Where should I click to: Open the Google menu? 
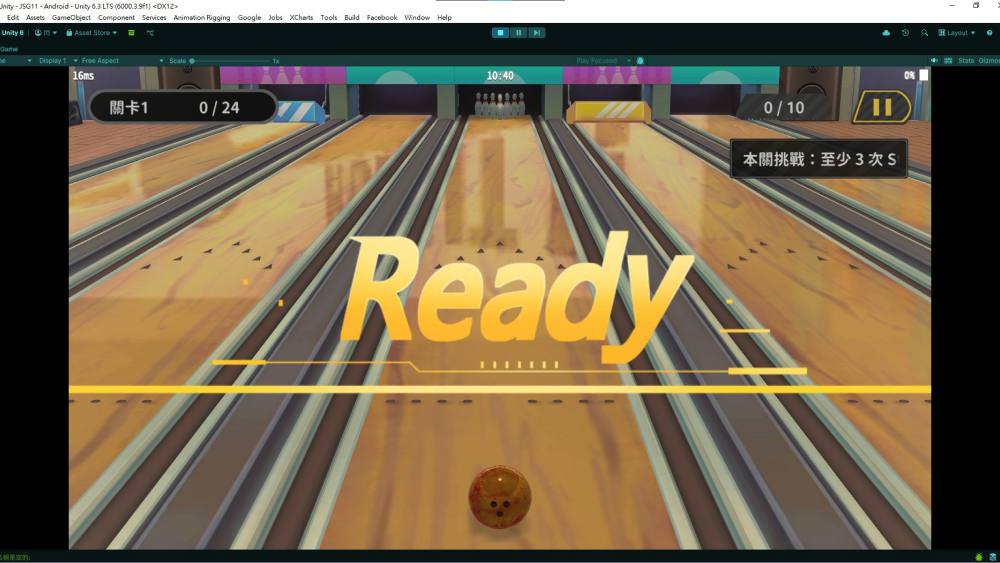click(249, 17)
